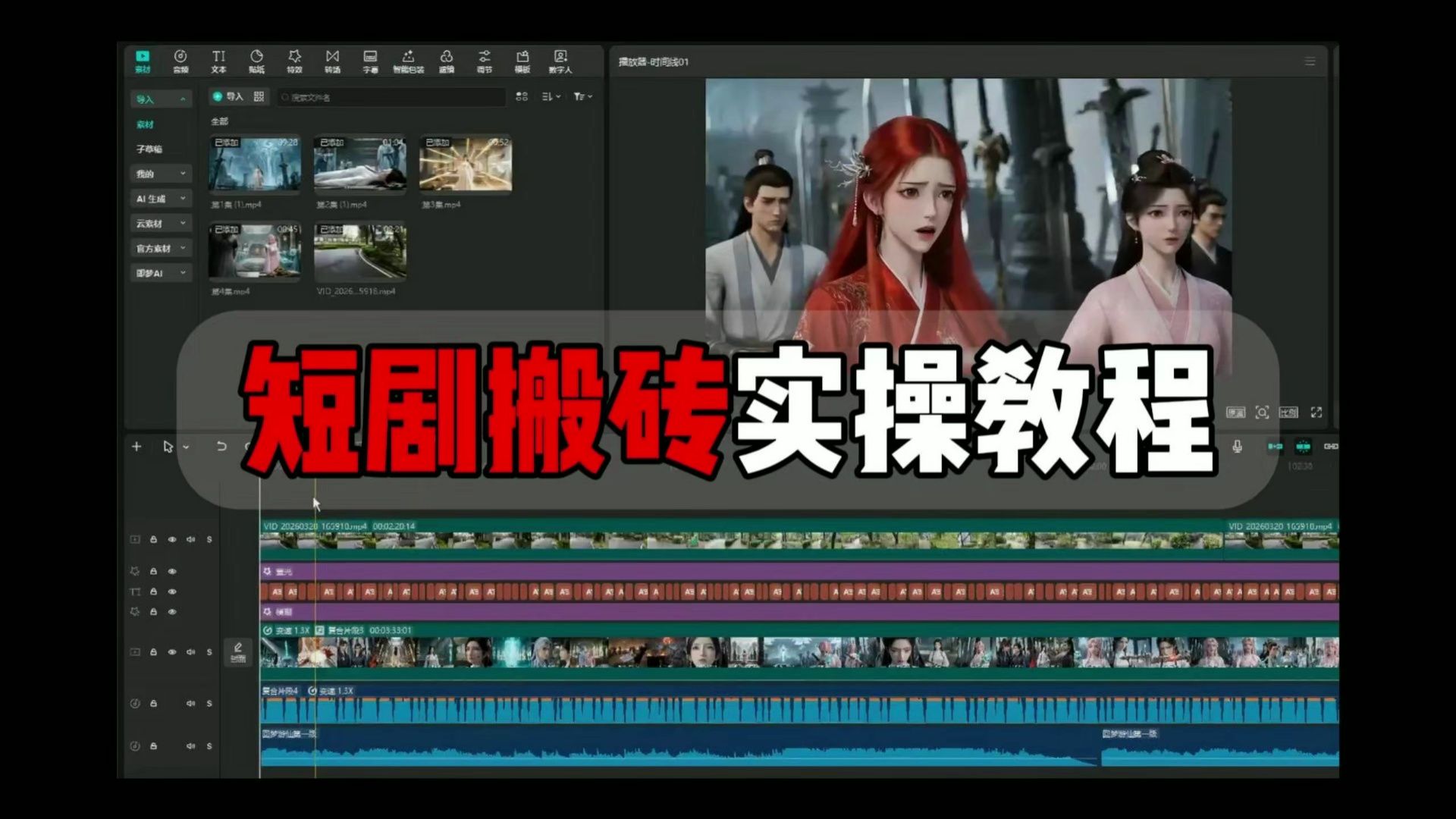Expand the 官方素材 sidebar section
Screen dimensions: 1456x819
[161, 248]
